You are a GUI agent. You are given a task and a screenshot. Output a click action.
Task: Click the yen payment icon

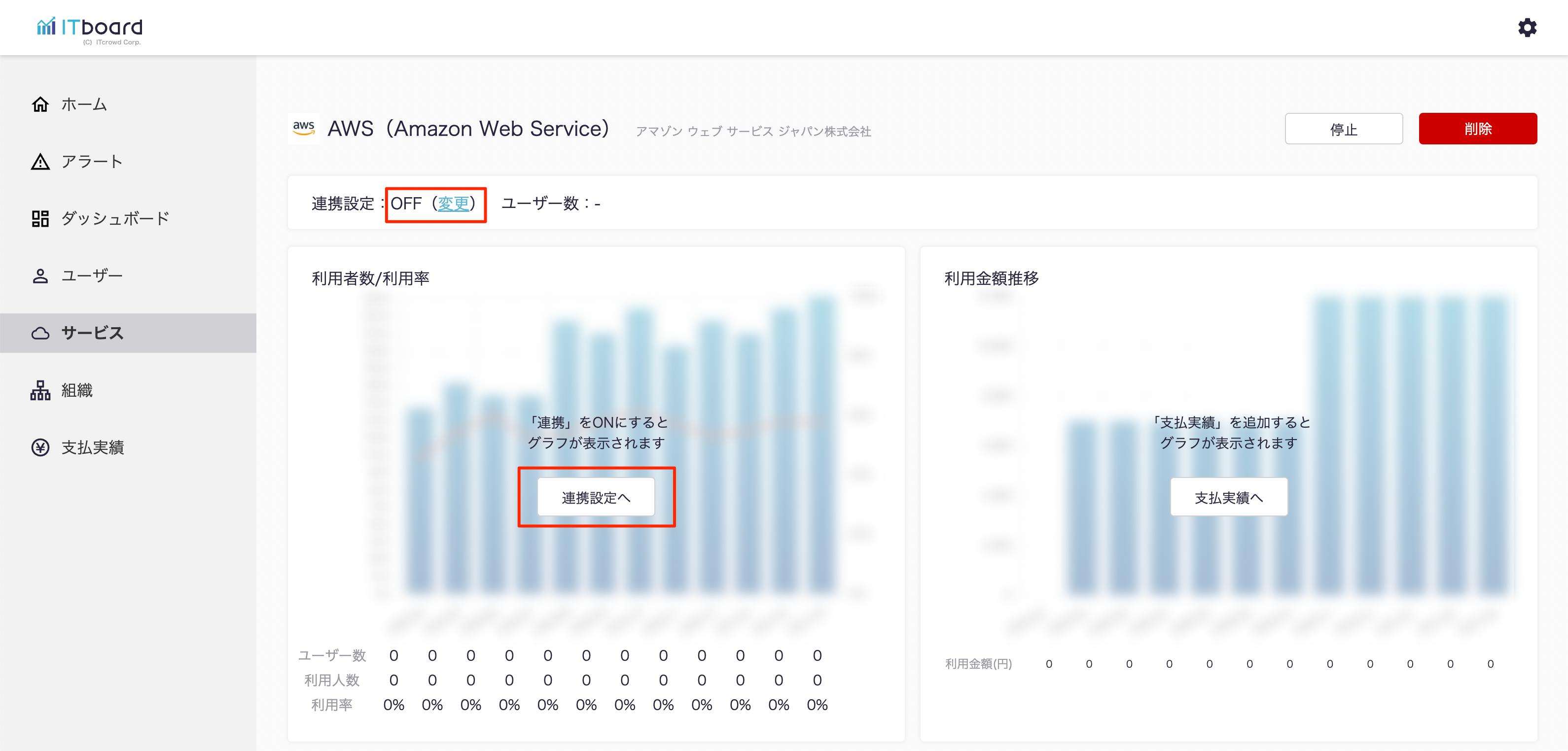[x=40, y=447]
